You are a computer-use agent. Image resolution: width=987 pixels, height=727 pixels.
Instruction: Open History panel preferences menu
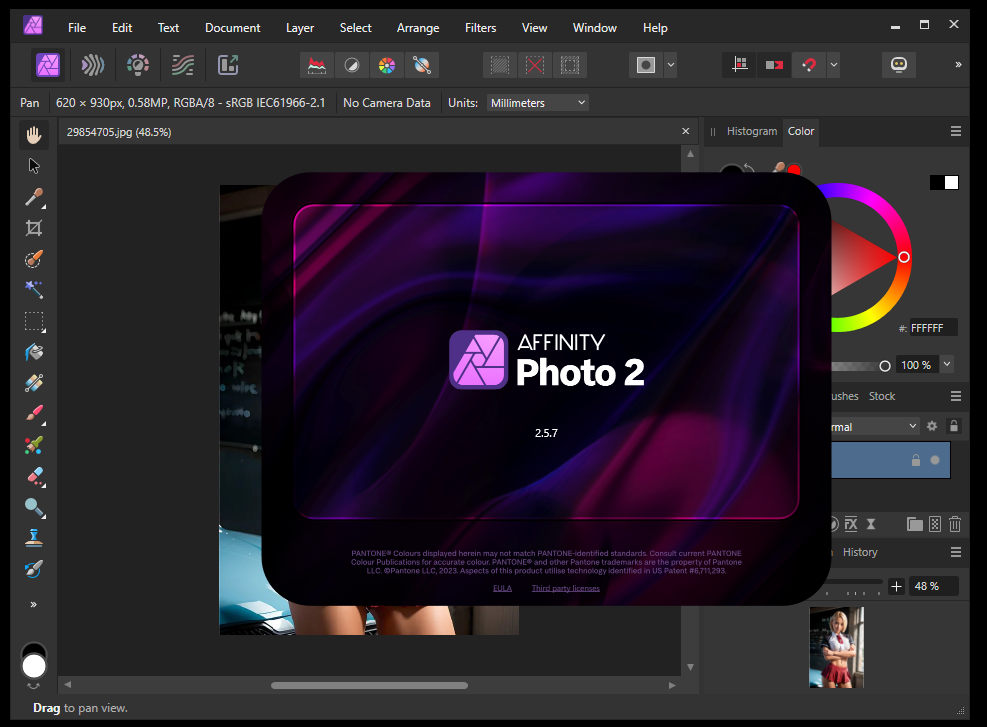(x=956, y=552)
